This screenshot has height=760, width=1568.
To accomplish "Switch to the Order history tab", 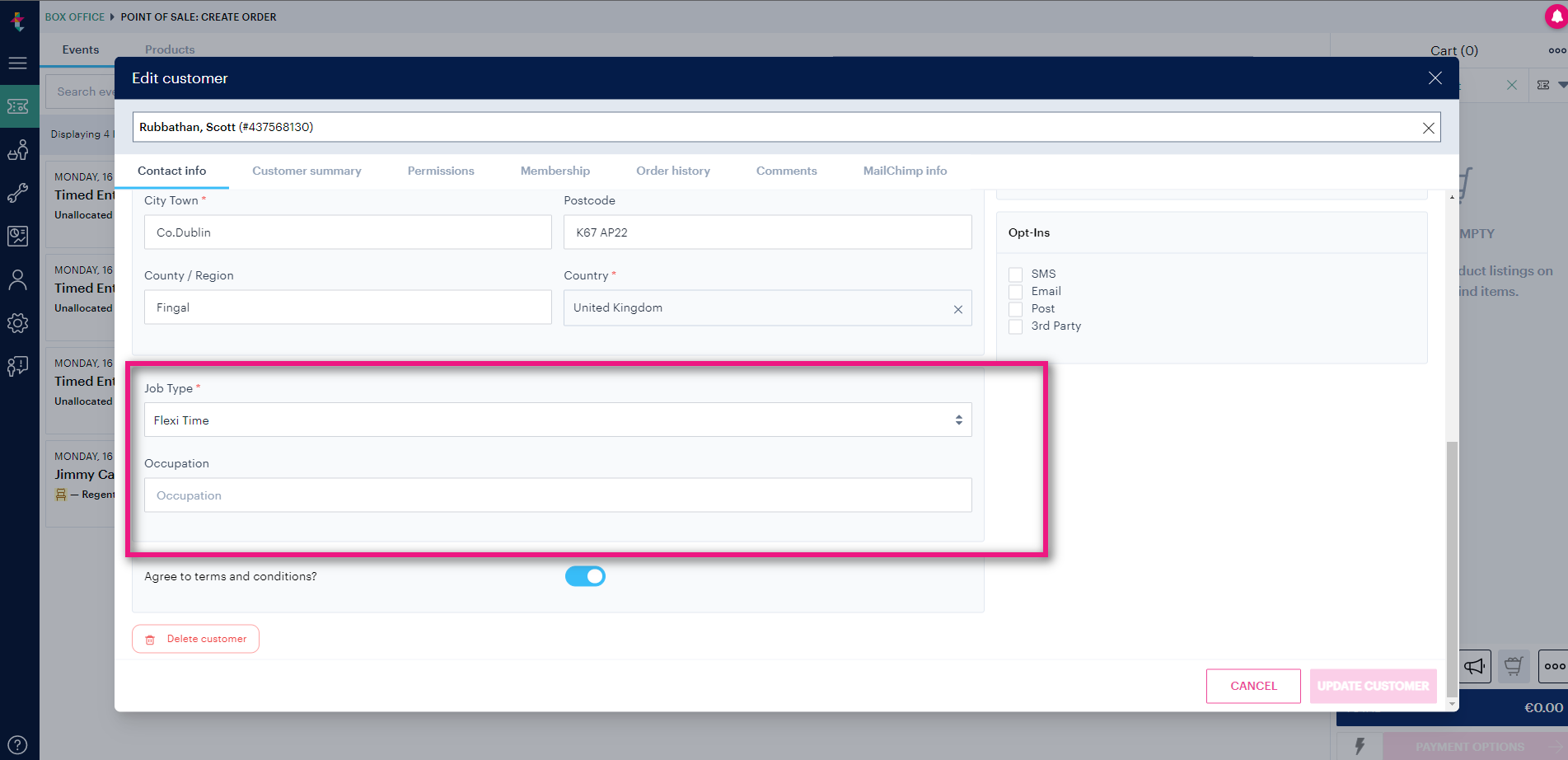I will pyautogui.click(x=673, y=171).
